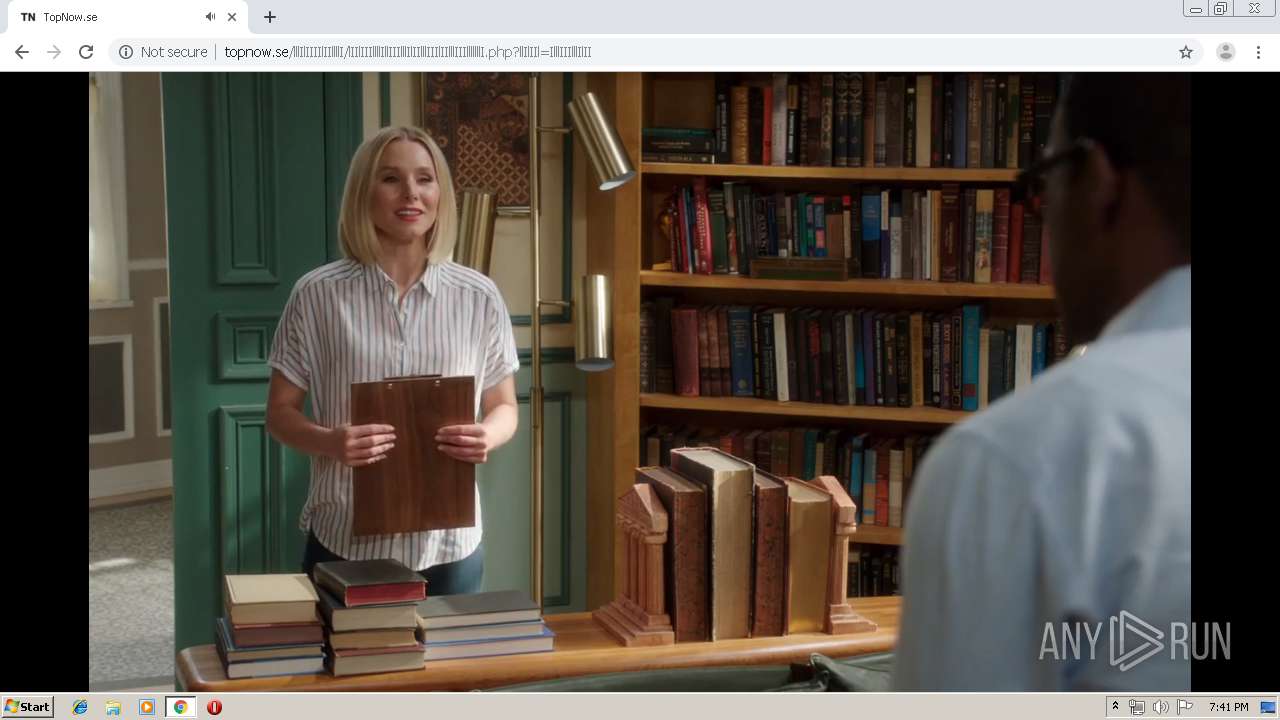Open the Chrome profile avatar

coord(1226,52)
